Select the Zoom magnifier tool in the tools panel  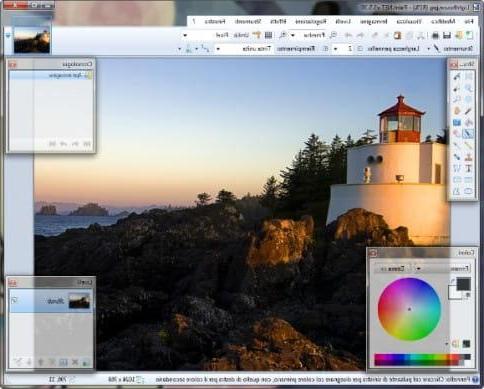pyautogui.click(x=457, y=99)
